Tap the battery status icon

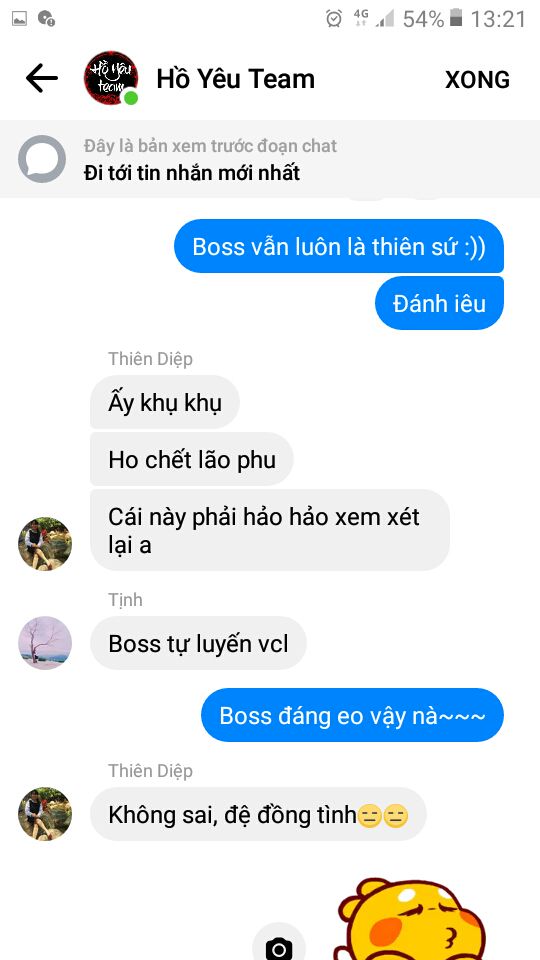456,18
